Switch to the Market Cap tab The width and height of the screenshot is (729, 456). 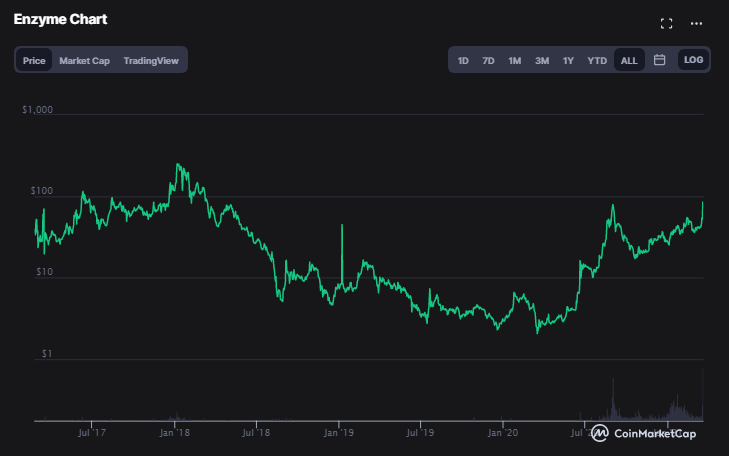coord(85,60)
